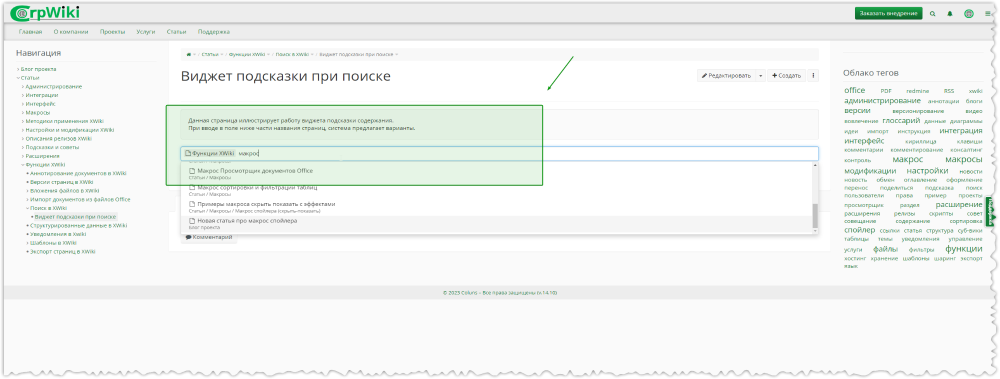
Task: Open the Главная menu item
Action: coord(30,32)
